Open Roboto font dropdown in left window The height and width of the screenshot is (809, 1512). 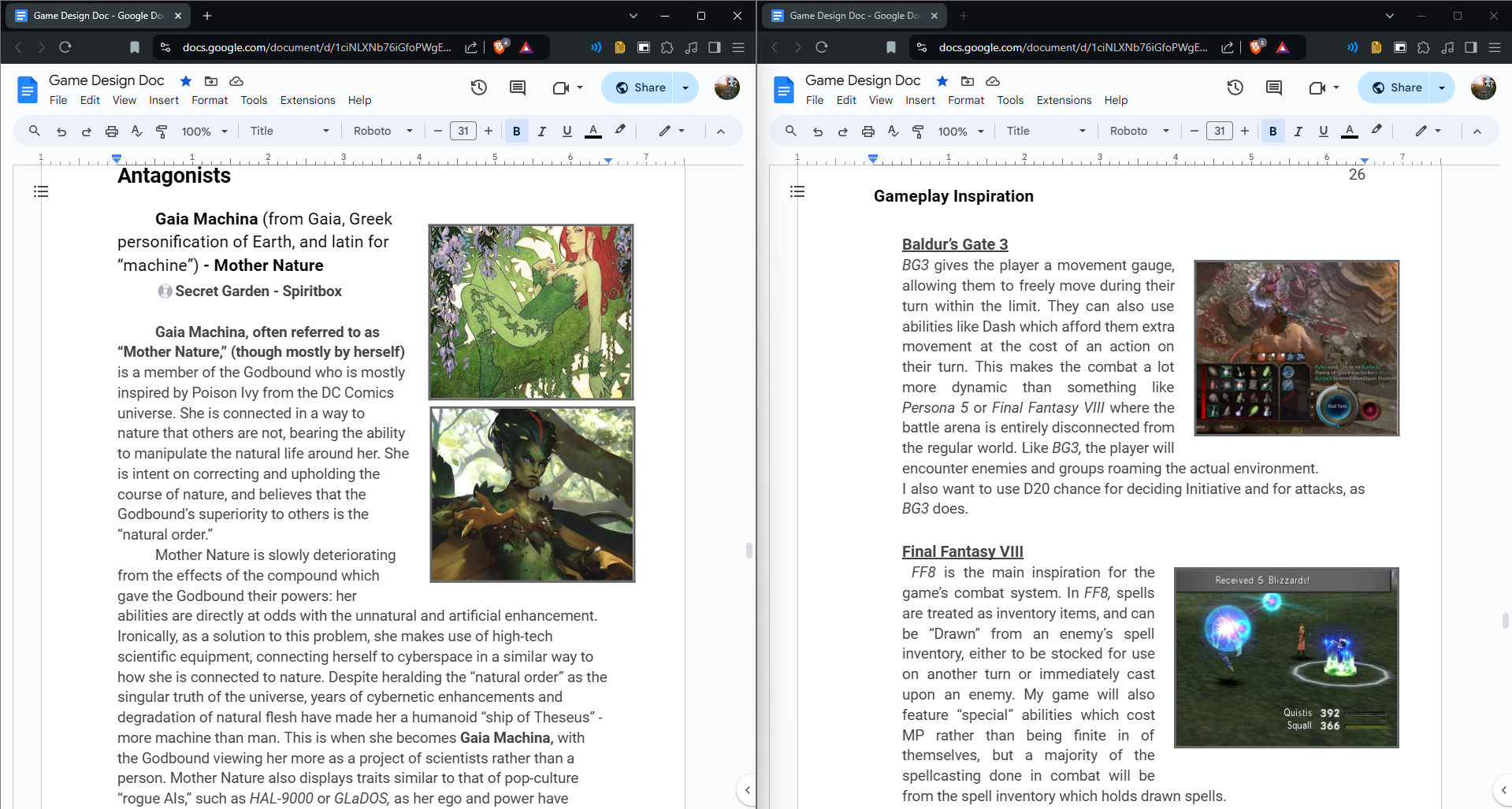pos(383,132)
